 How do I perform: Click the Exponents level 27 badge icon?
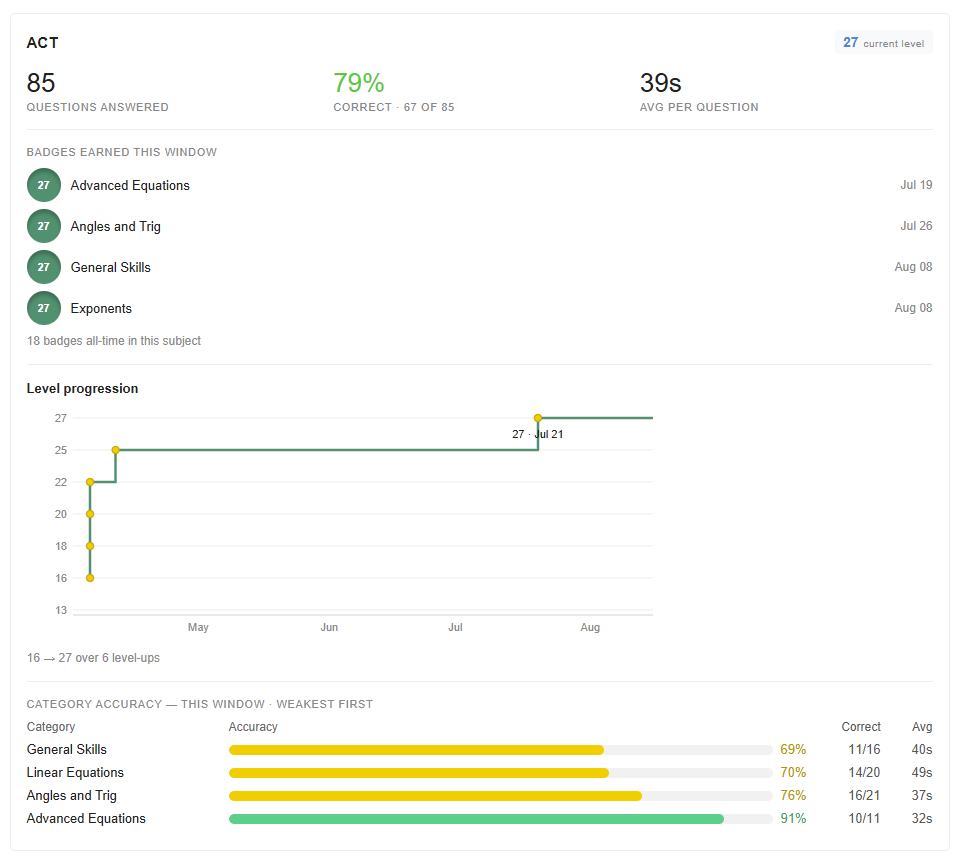[x=44, y=308]
